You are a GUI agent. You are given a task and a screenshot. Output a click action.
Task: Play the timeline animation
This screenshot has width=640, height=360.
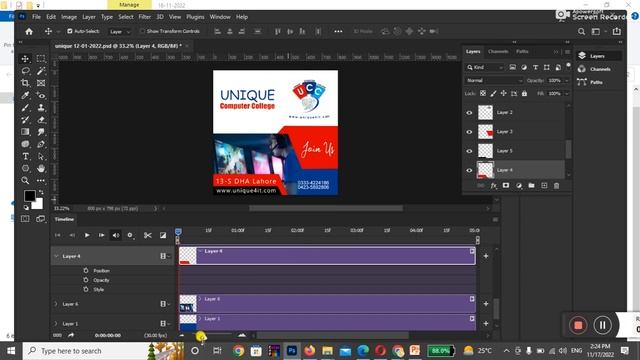(x=87, y=235)
